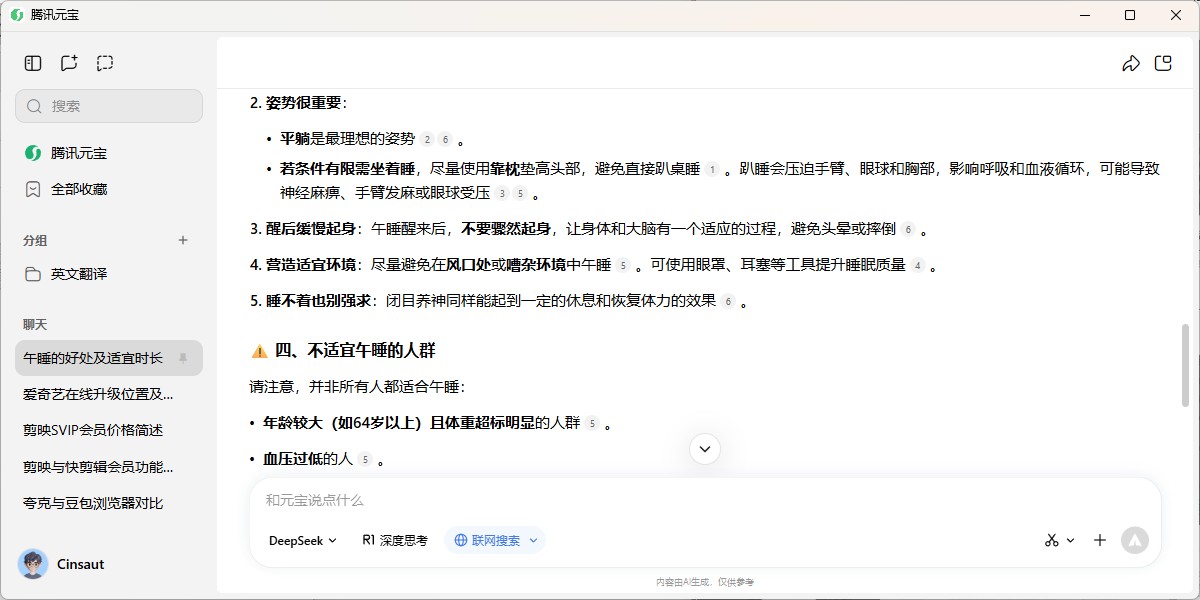Click the dashed-square screenshot icon in sidebar

pos(105,63)
